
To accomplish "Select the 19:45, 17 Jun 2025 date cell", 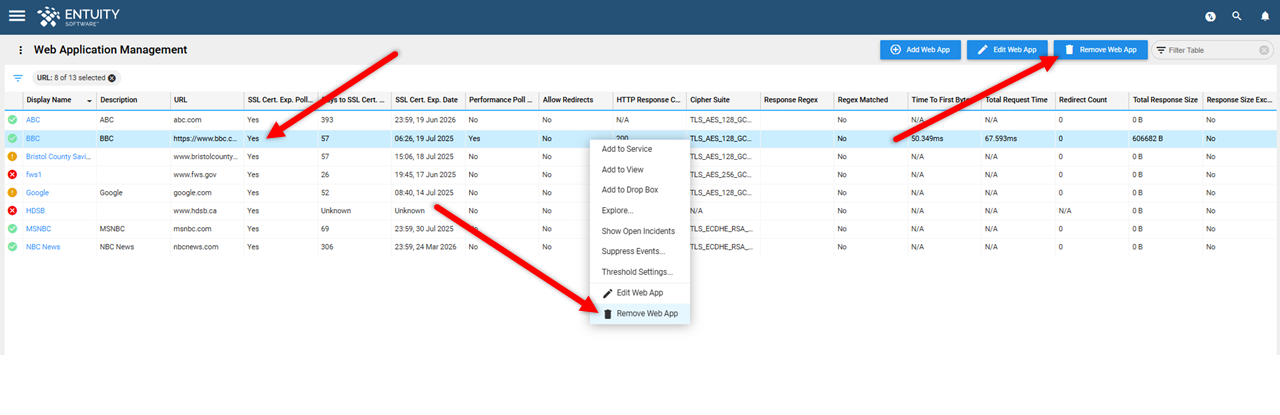I will point(427,174).
